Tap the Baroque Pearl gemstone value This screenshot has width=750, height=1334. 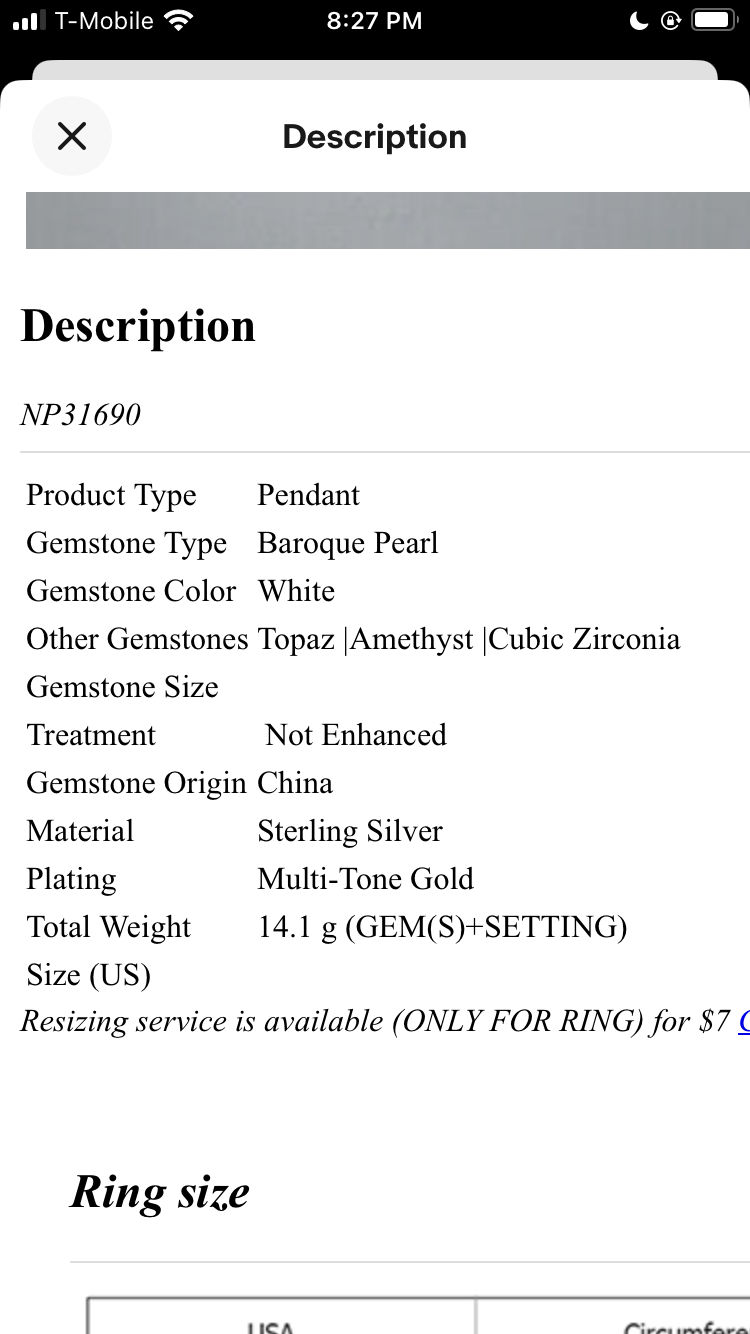pos(348,543)
